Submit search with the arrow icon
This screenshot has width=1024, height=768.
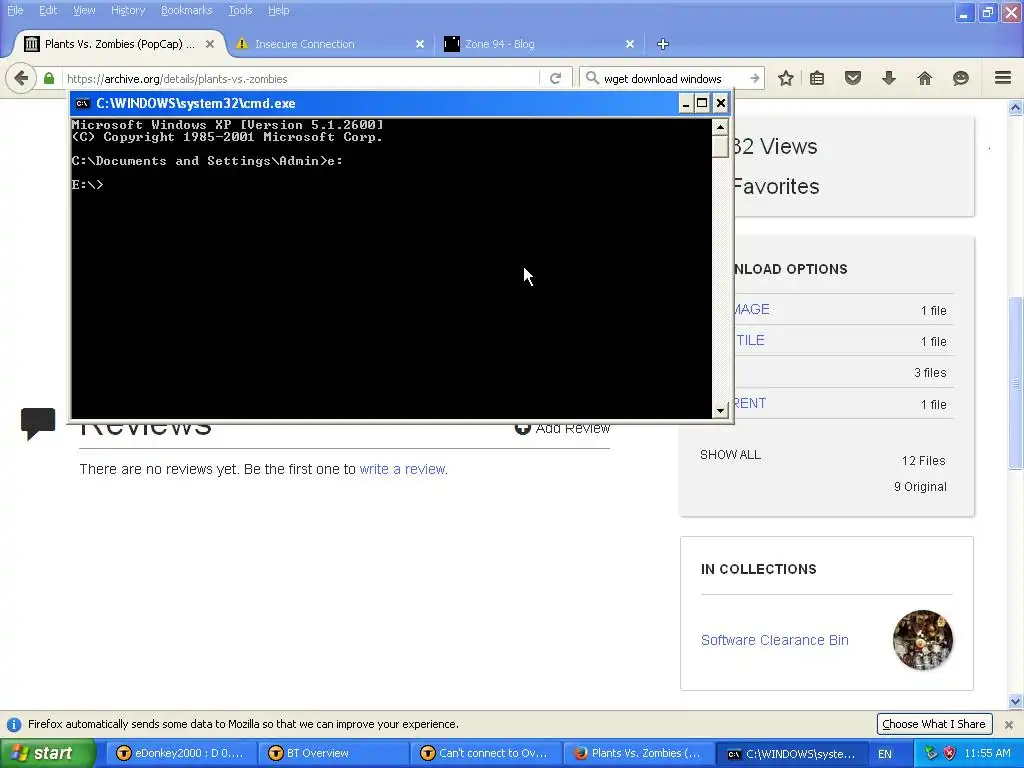point(754,78)
